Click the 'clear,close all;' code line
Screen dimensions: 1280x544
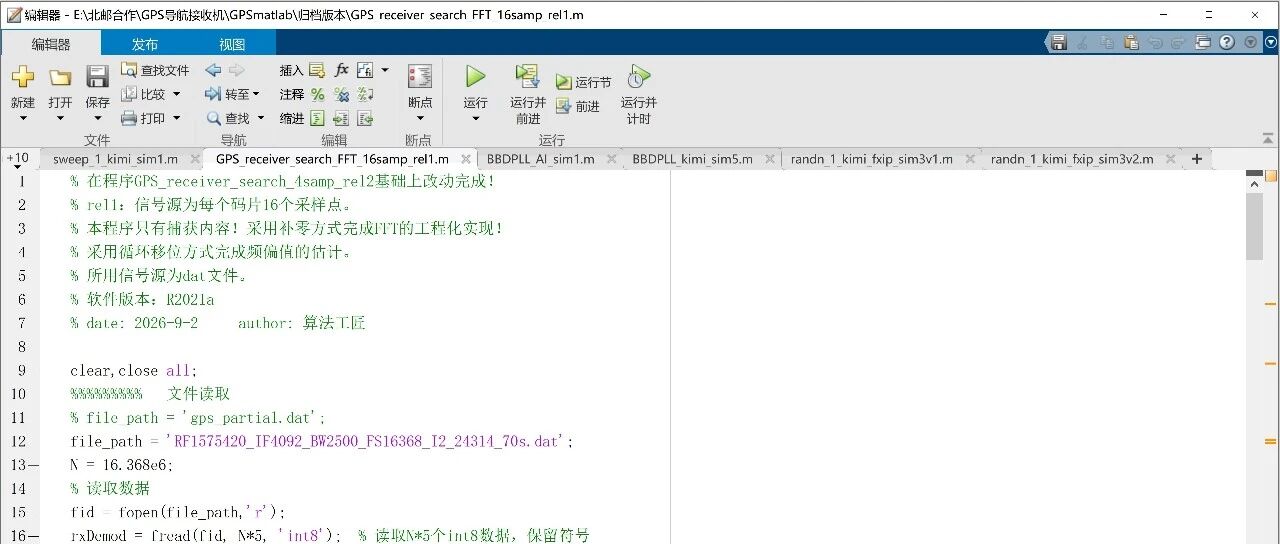click(134, 370)
